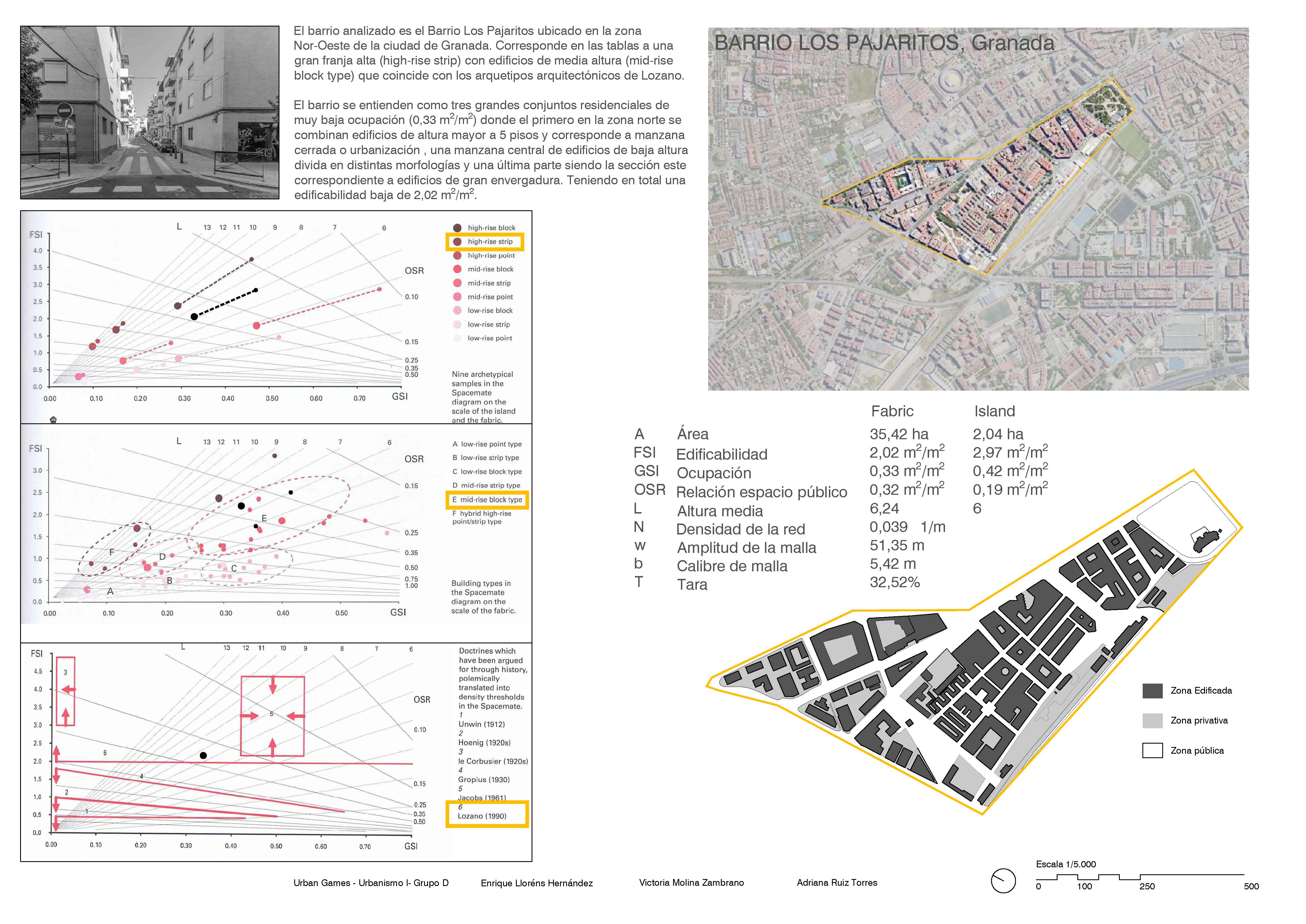Select author name 'Enrique Lloréns Hernández'
This screenshot has height=924, width=1306.
point(536,883)
